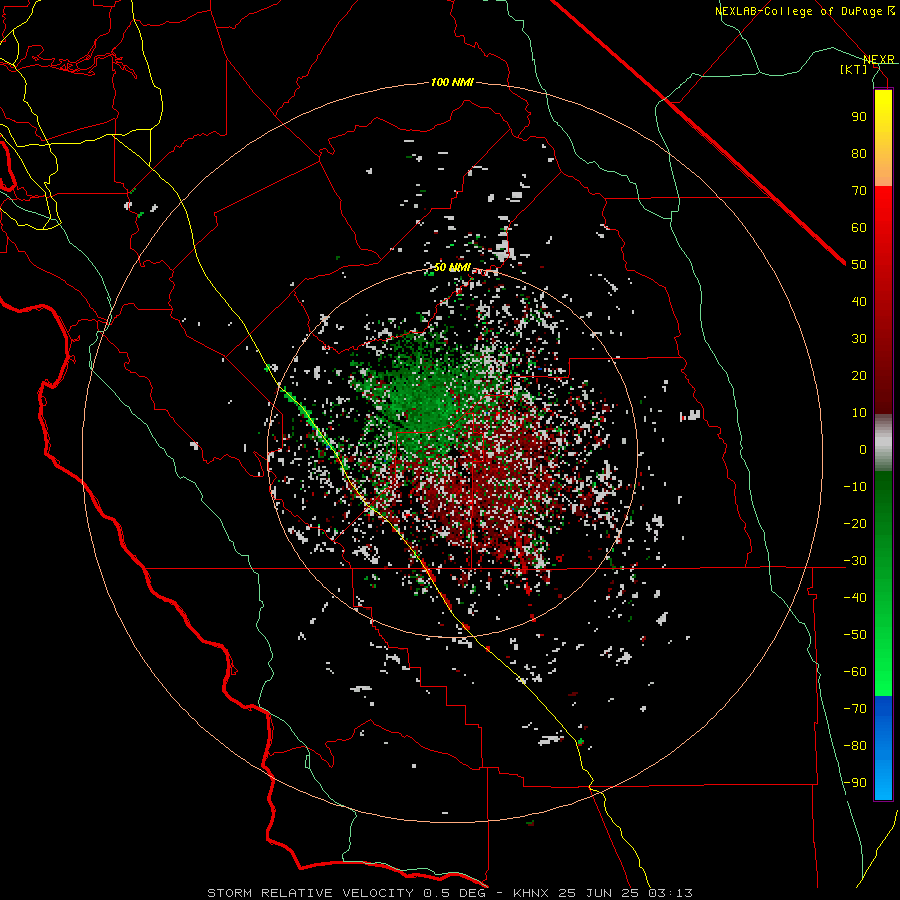Click the -10 value on velocity scale
The image size is (900, 900).
[855, 487]
